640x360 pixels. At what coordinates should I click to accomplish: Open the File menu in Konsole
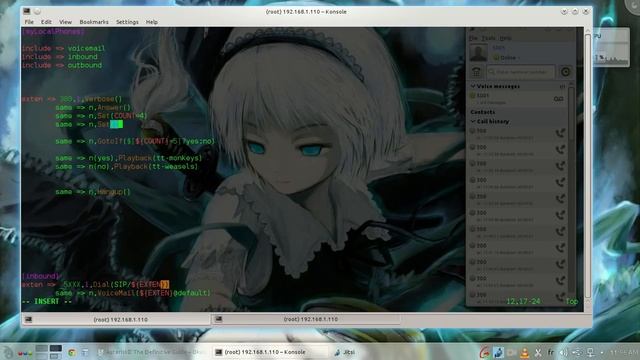29,22
